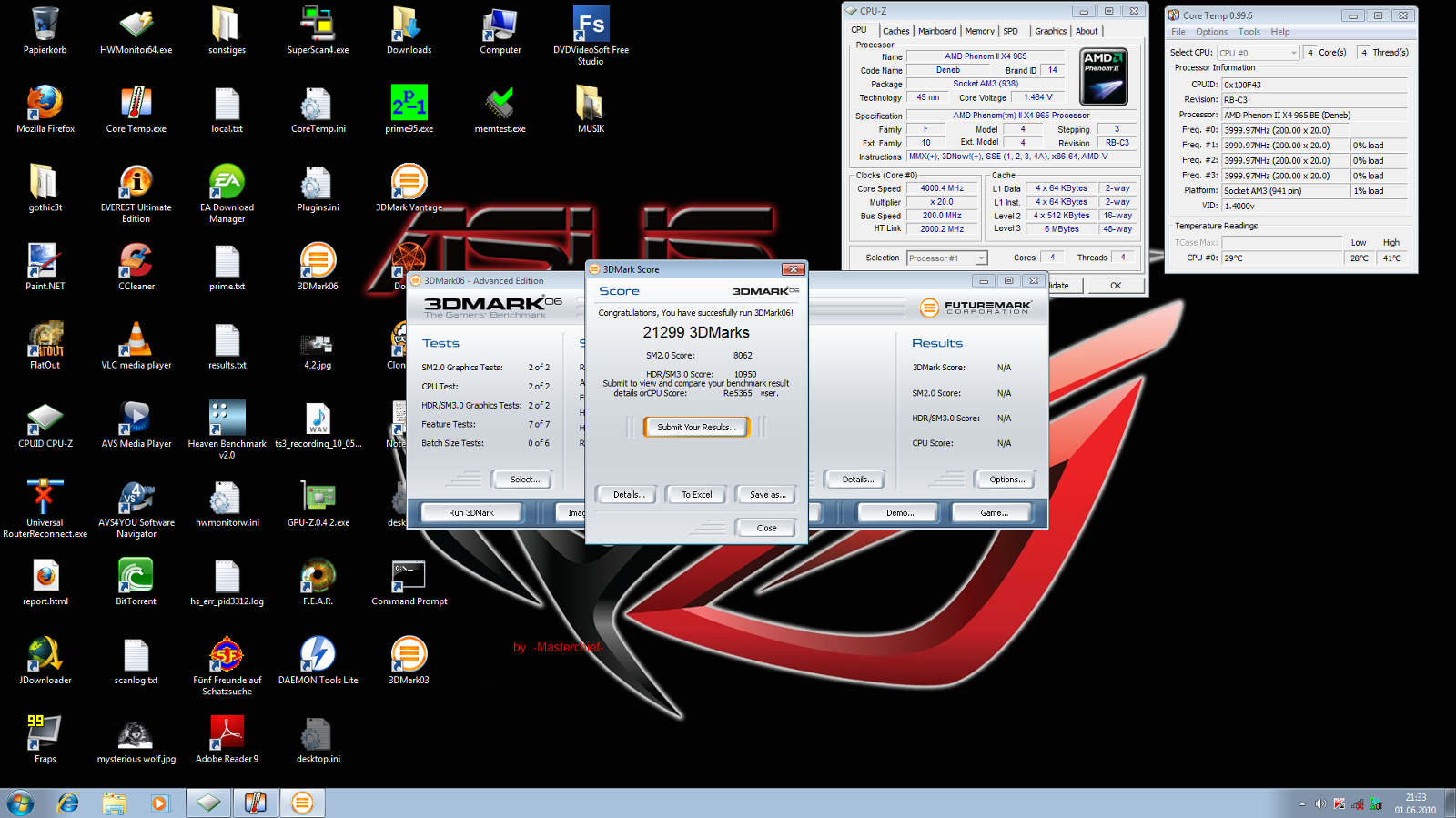Click Save as button in score dialog

click(766, 495)
